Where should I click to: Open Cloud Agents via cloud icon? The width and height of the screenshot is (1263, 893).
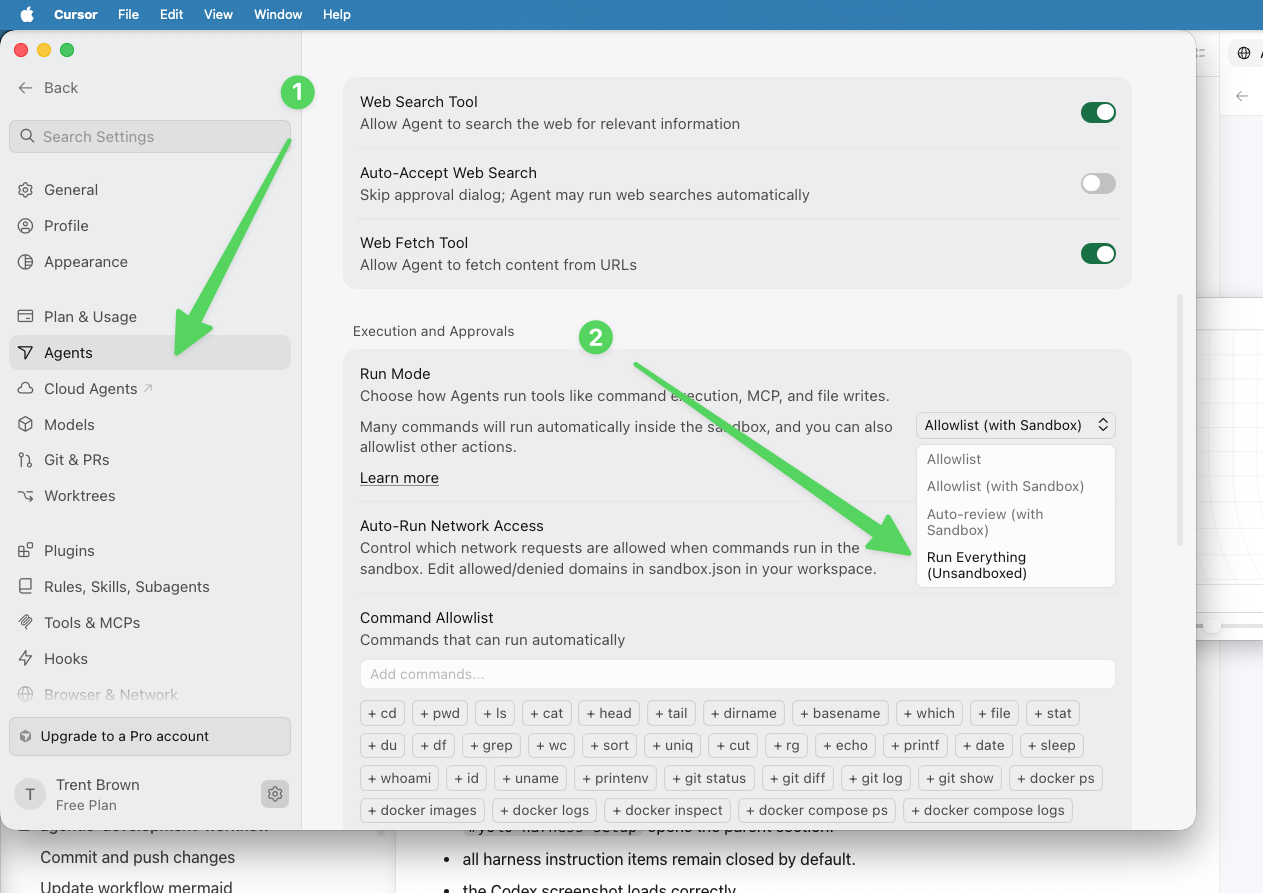[26, 389]
